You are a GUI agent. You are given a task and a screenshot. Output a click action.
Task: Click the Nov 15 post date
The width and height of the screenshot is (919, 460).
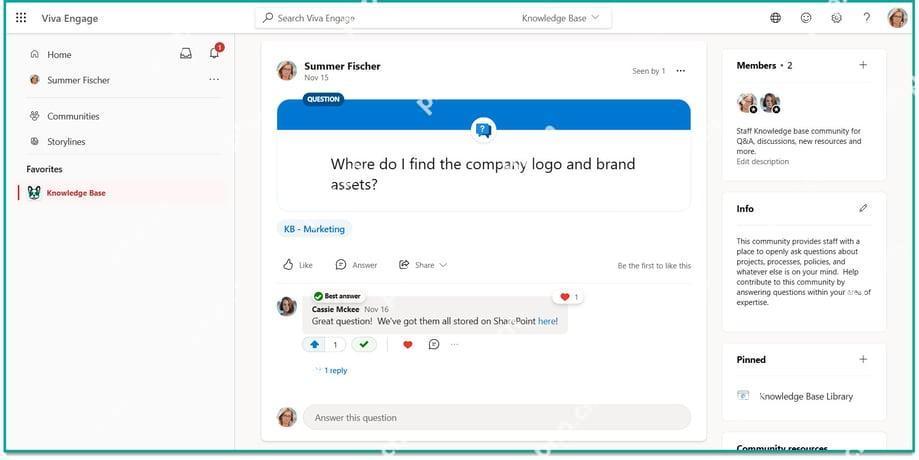pos(316,77)
